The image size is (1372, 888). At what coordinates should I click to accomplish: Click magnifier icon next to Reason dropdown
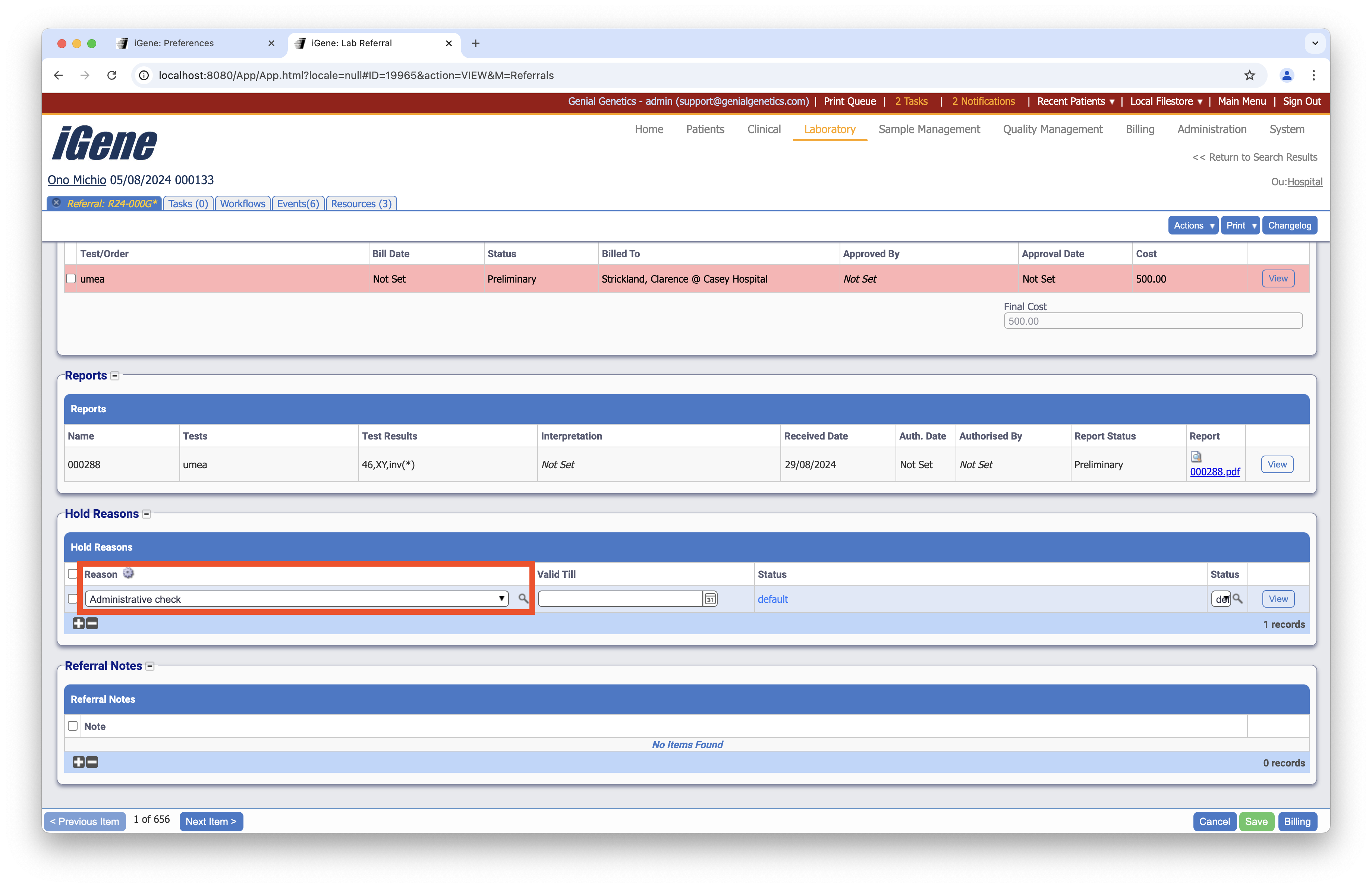tap(523, 599)
